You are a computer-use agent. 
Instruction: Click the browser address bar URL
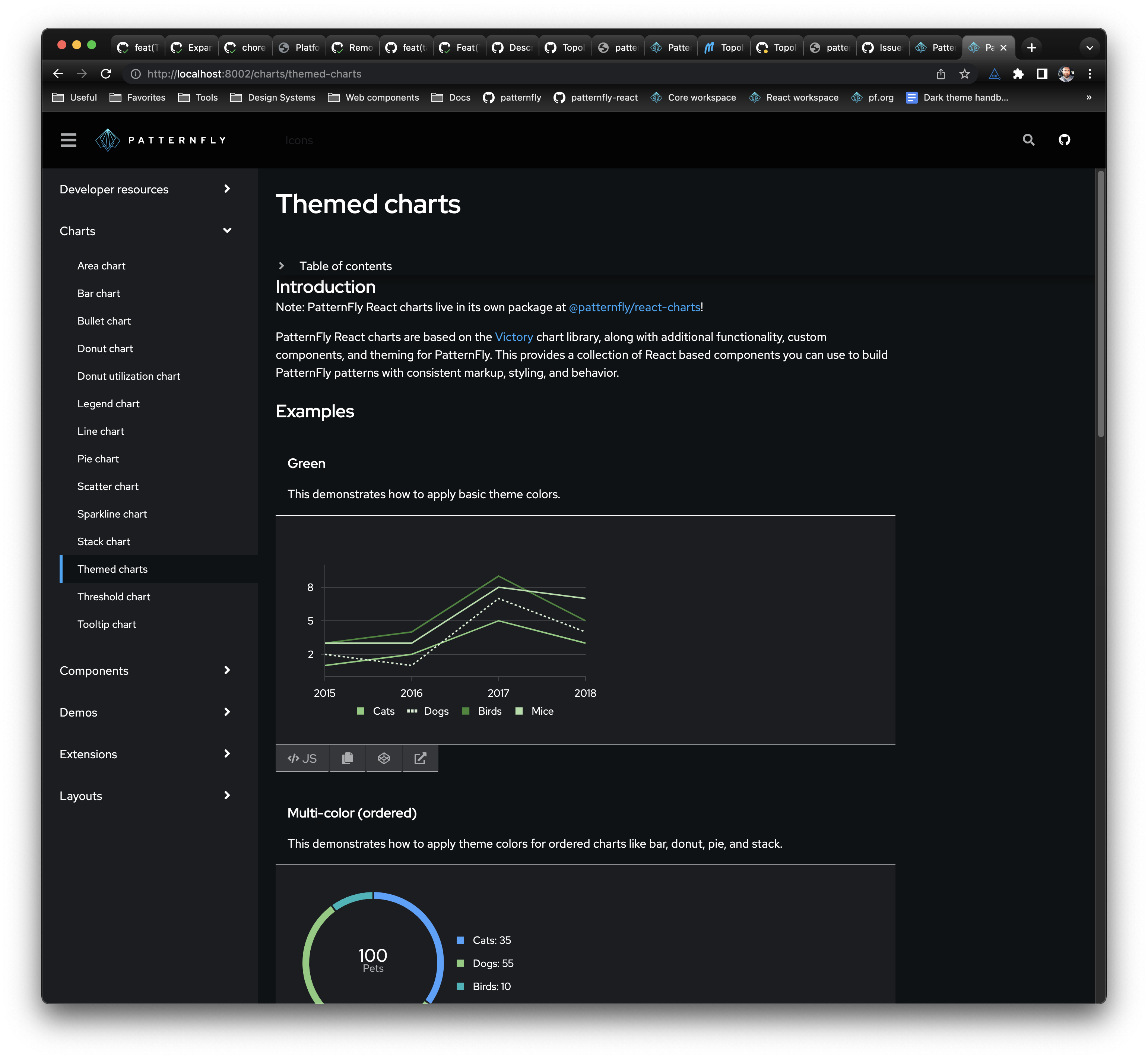point(254,74)
